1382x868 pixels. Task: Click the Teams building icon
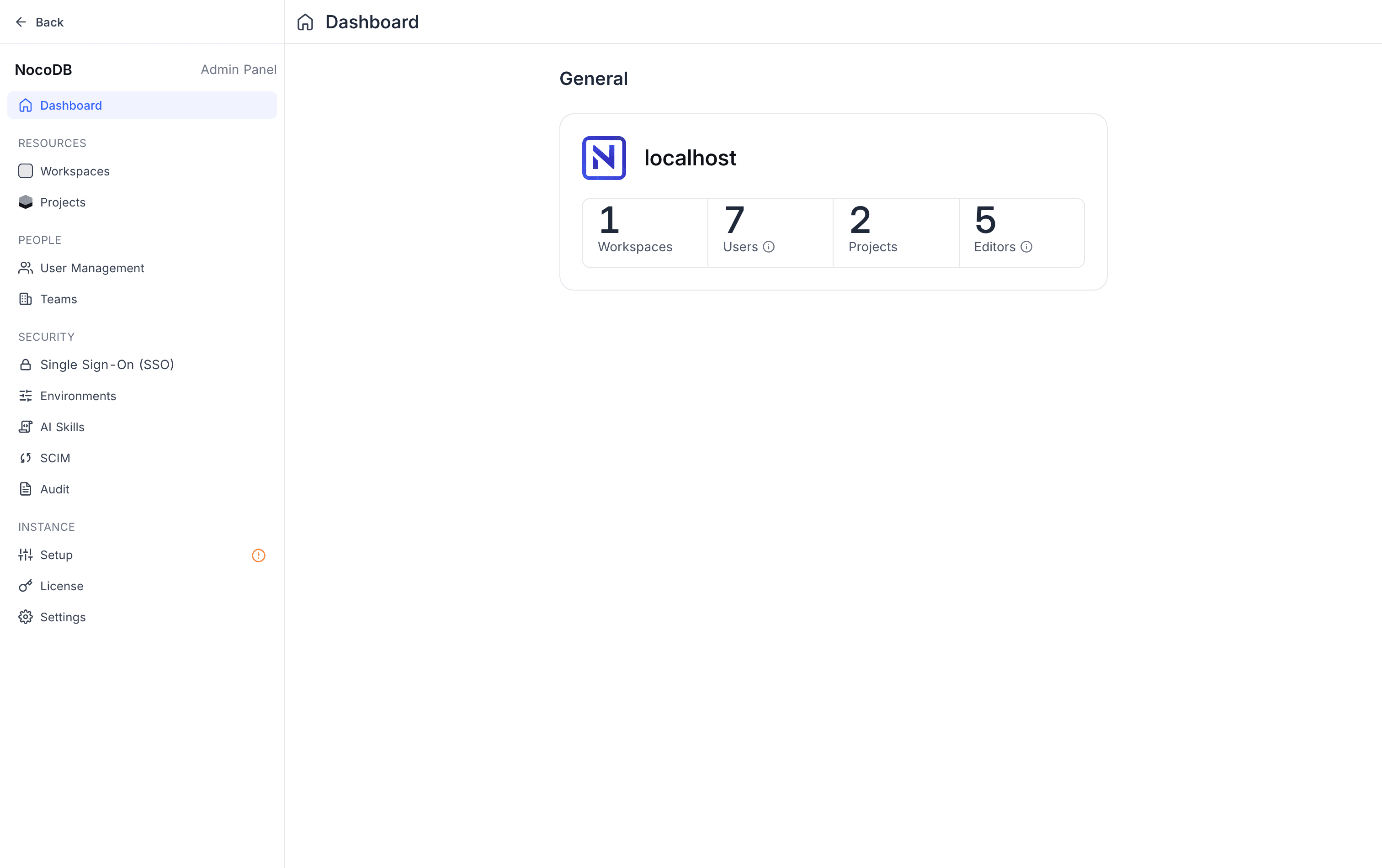click(25, 299)
